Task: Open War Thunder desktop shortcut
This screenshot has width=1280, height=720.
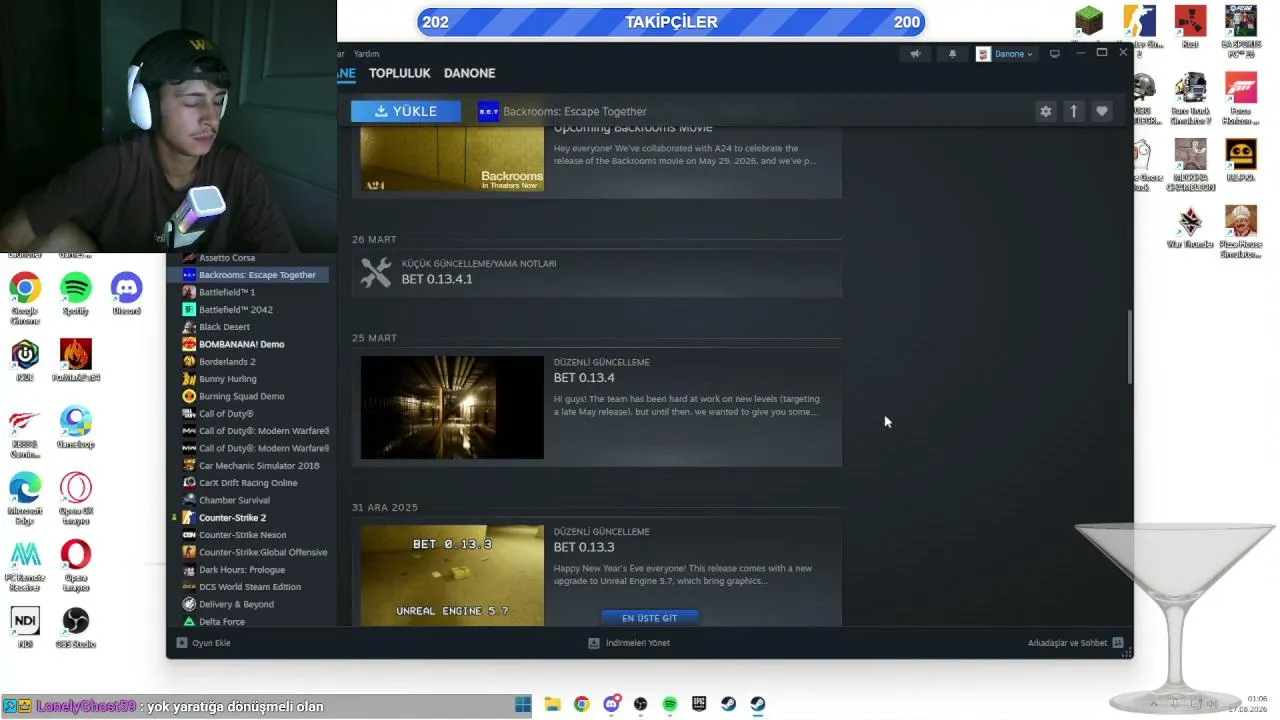Action: tap(1190, 227)
